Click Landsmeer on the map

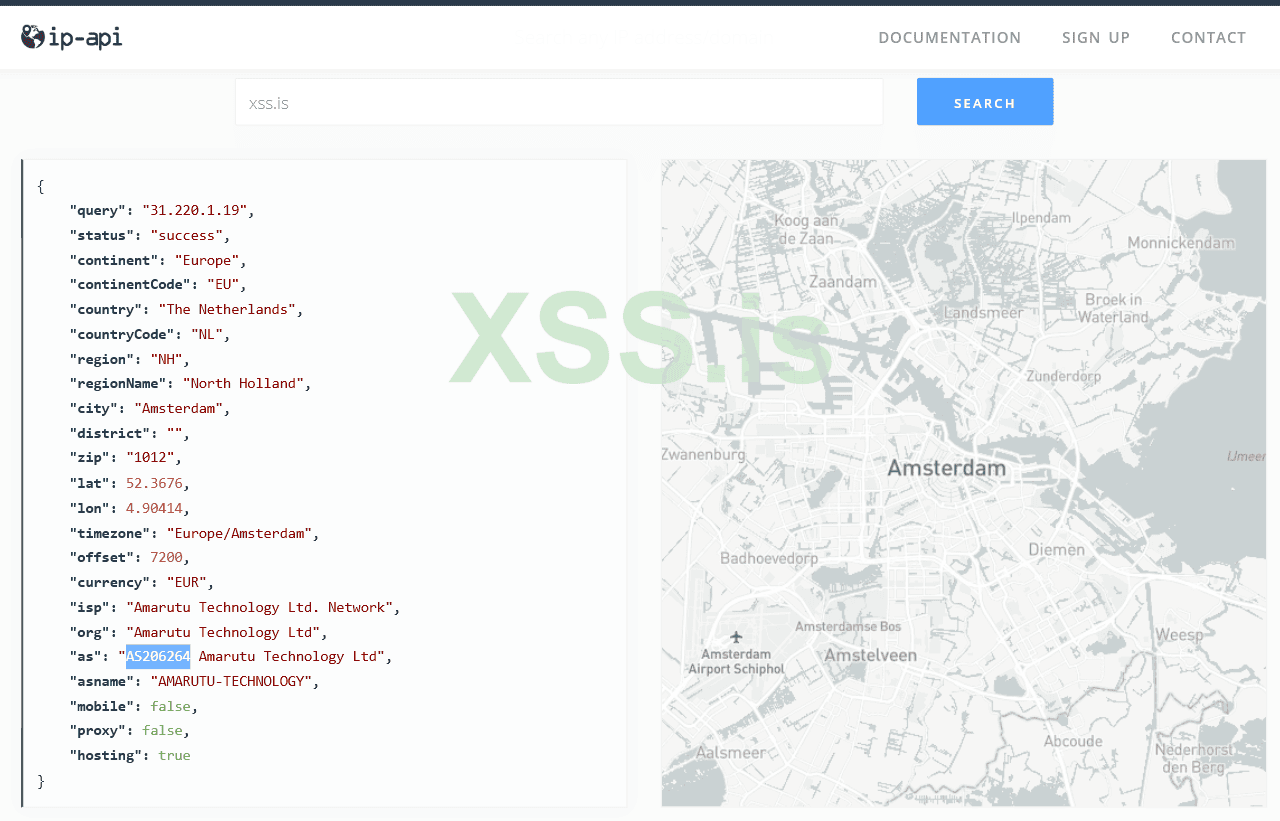pos(983,313)
